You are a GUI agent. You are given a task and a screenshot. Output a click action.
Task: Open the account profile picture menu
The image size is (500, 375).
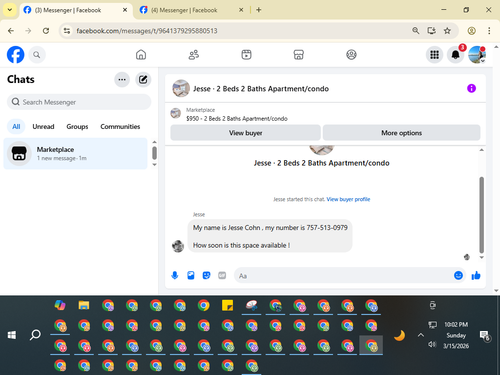[x=477, y=55]
